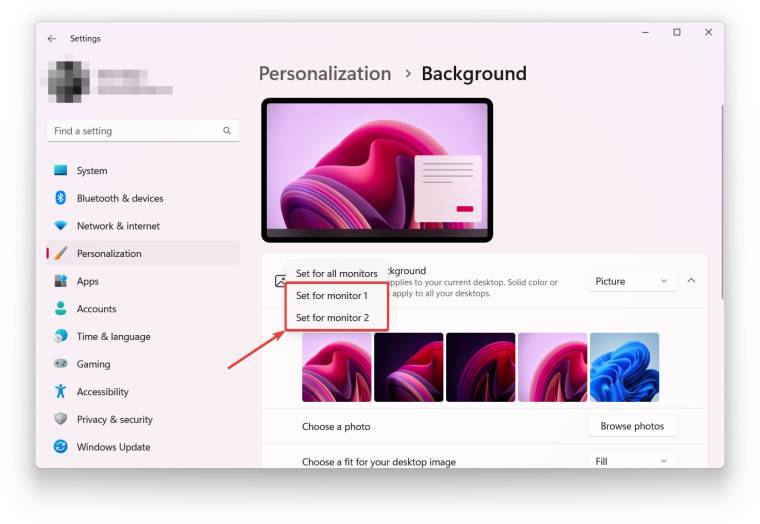Open the Accounts settings category
The image size is (760, 524).
pos(143,309)
